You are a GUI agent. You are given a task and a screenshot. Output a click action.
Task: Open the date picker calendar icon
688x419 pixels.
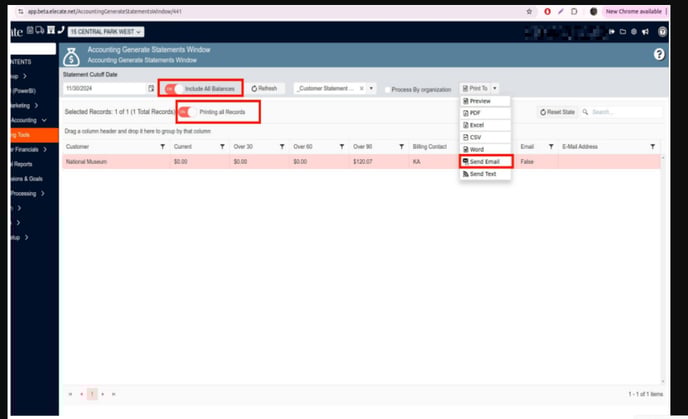(151, 88)
